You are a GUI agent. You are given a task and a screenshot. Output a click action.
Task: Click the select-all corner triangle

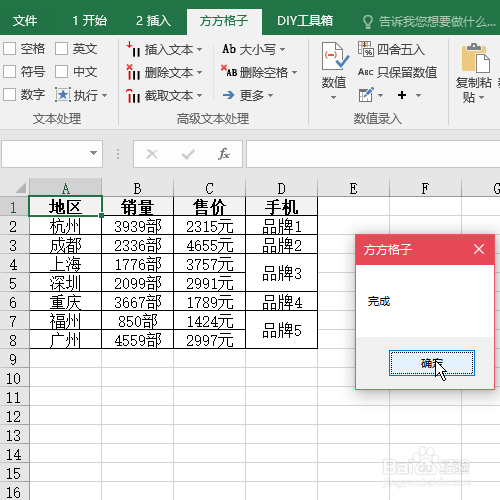pyautogui.click(x=21, y=188)
